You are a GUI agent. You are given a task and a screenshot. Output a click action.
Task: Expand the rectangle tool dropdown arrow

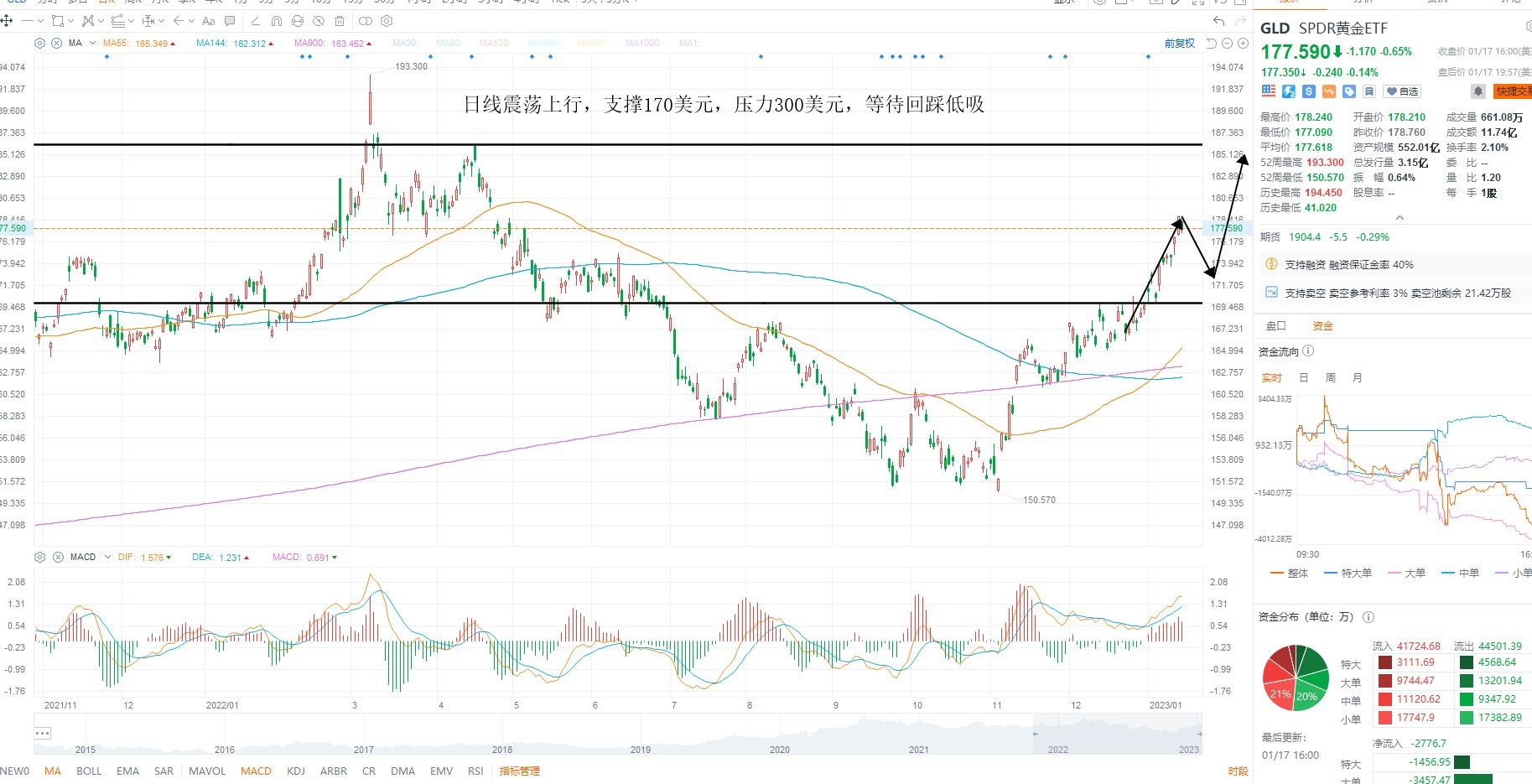(x=70, y=21)
